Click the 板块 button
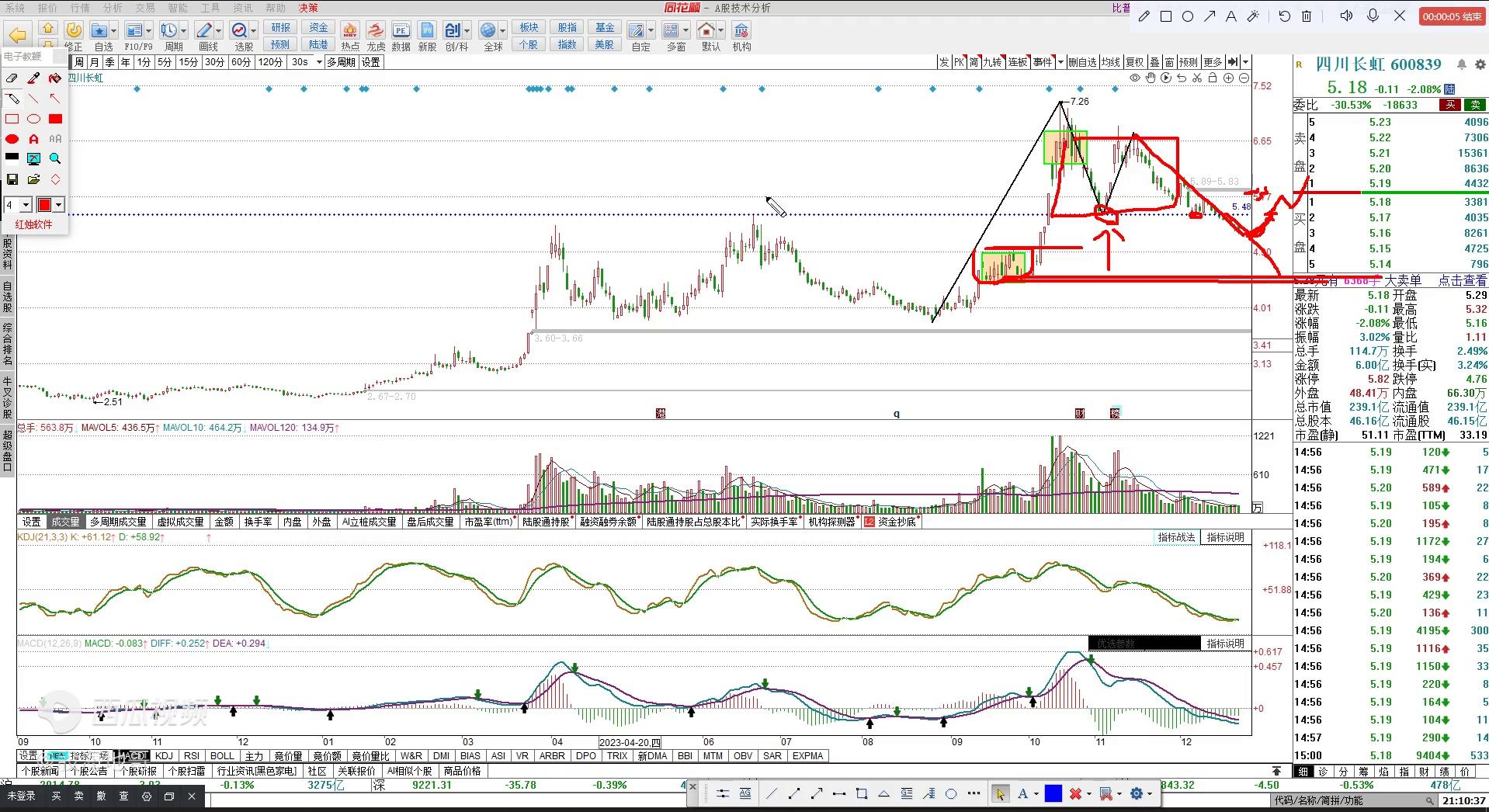 [x=529, y=27]
